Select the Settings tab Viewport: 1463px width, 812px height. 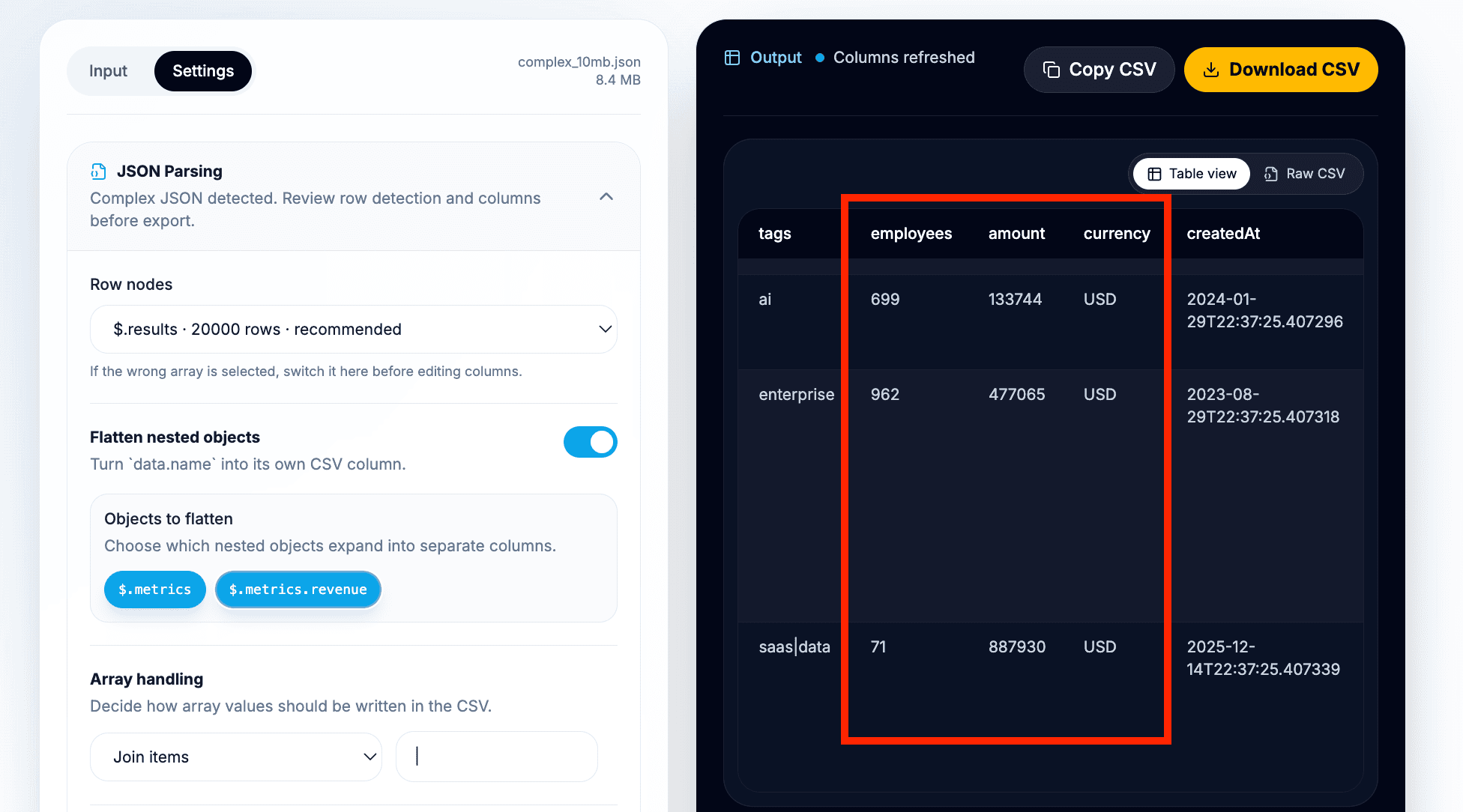[x=203, y=71]
